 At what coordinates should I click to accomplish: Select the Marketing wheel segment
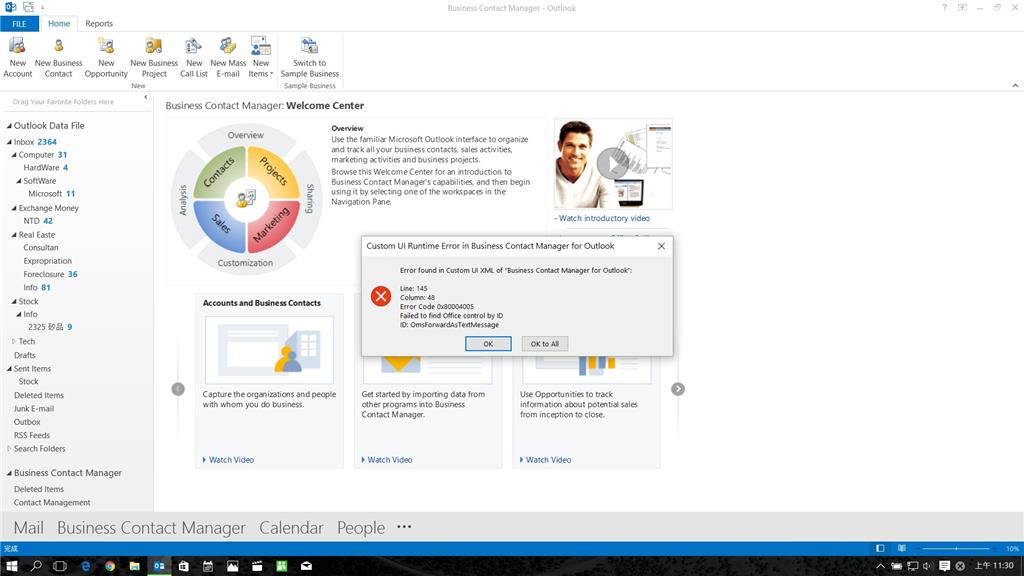click(x=272, y=224)
